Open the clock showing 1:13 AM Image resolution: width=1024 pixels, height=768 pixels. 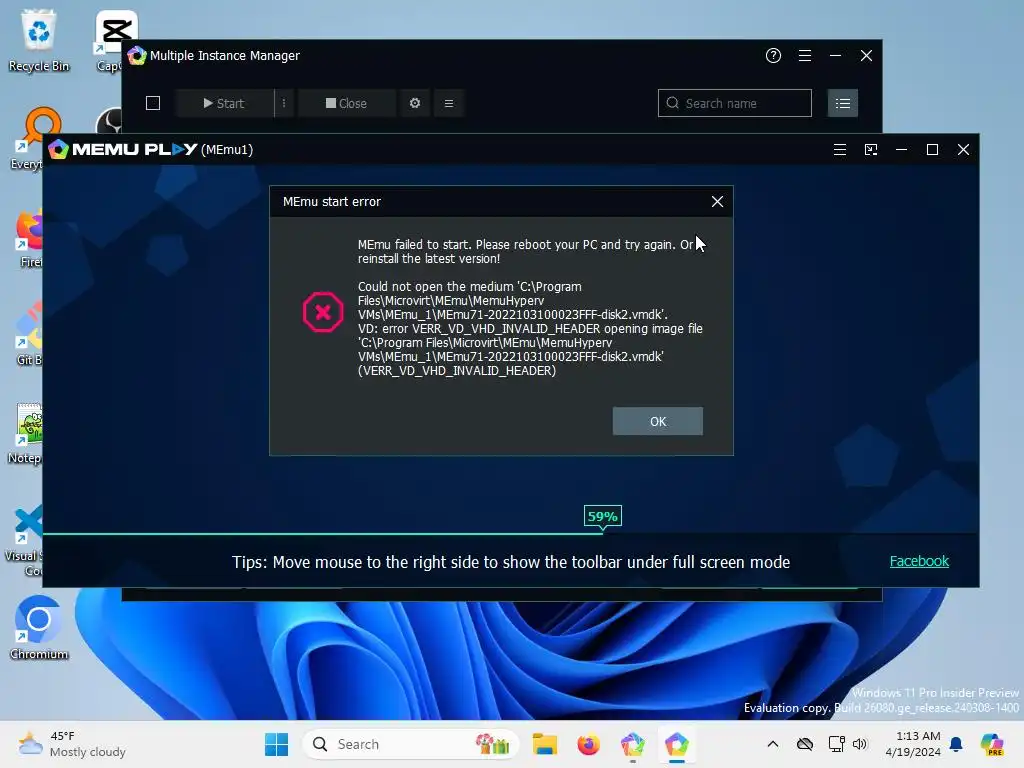(913, 744)
